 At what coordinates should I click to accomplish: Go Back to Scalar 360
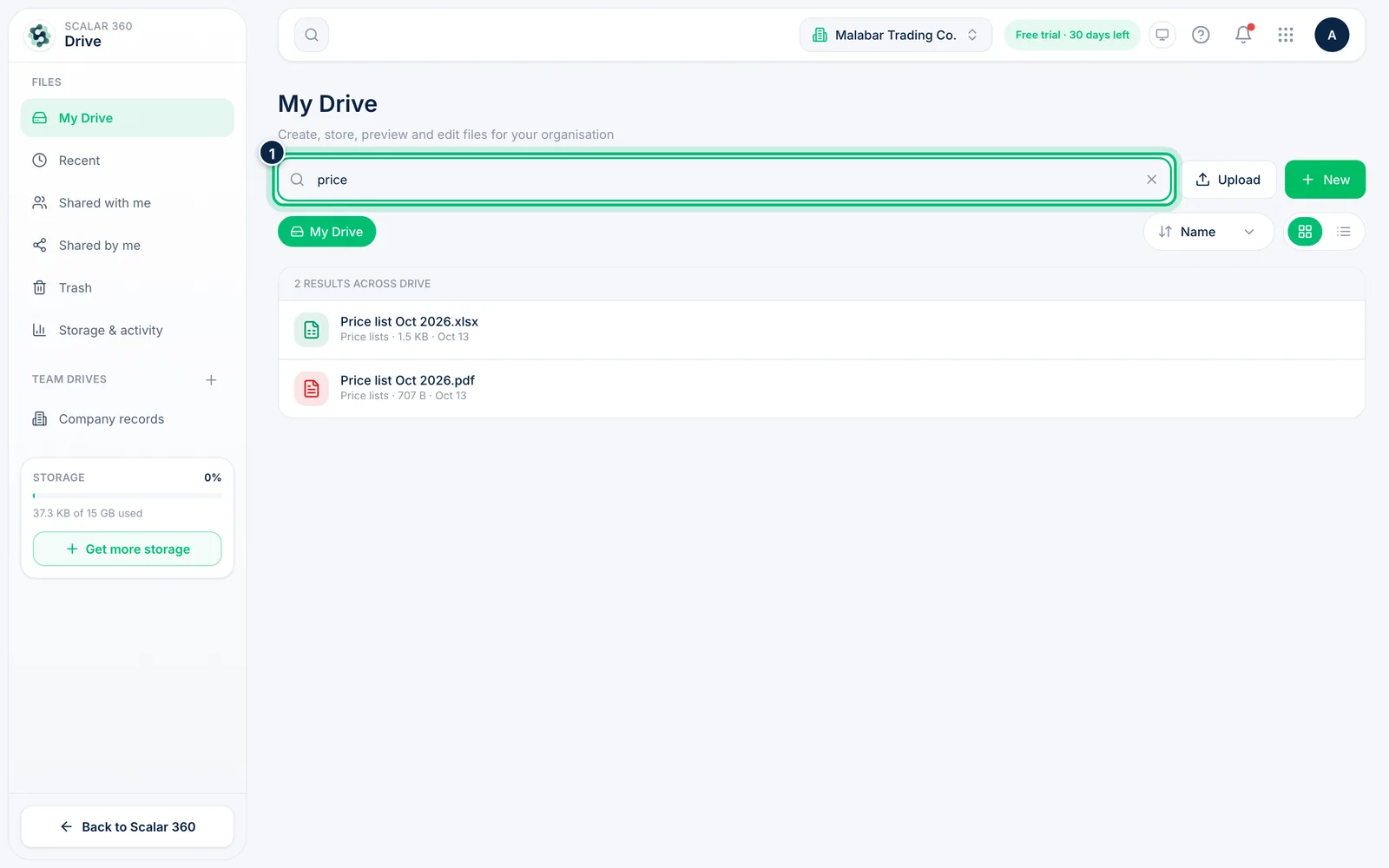coord(128,826)
